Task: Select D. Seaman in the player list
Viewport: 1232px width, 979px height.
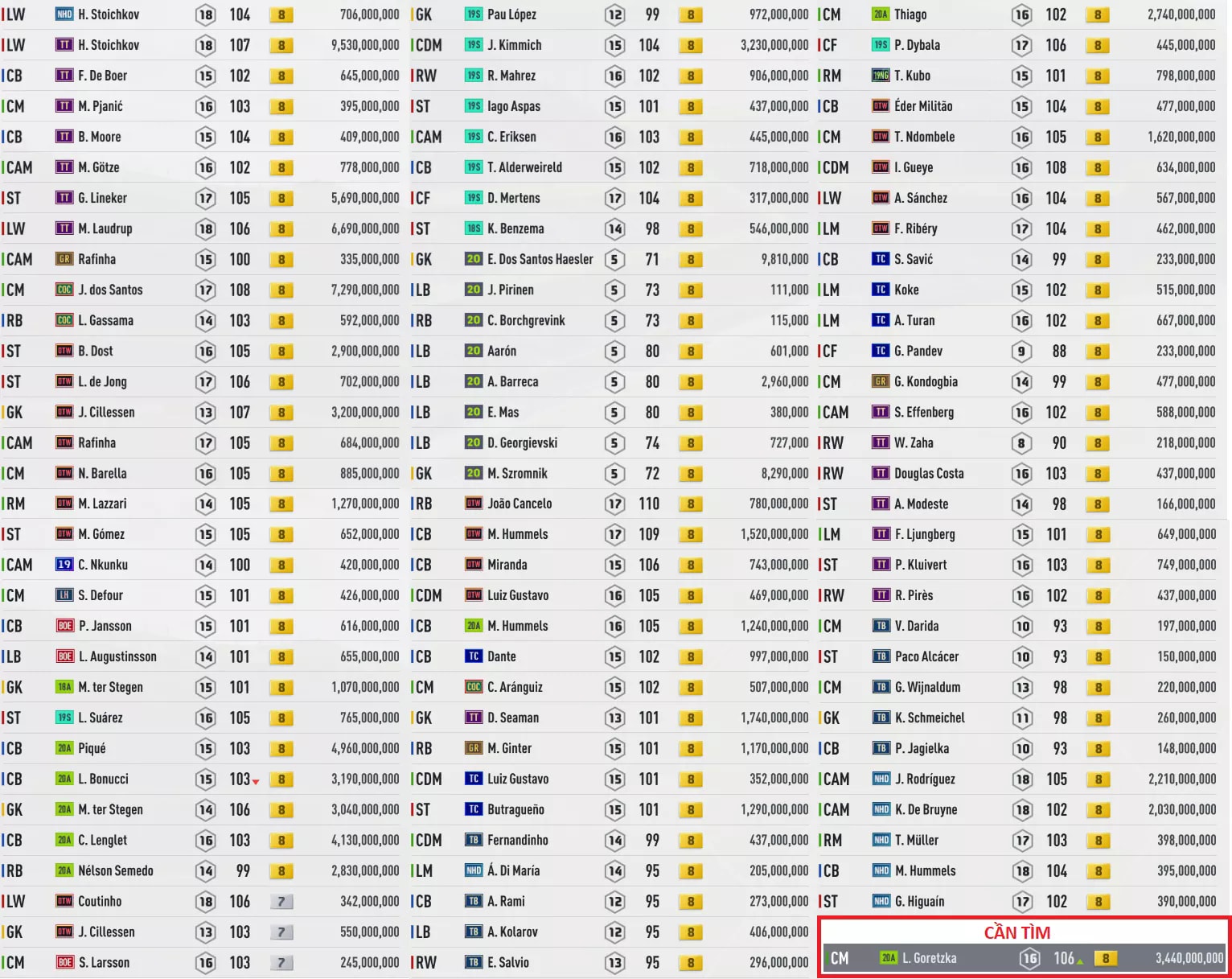Action: pyautogui.click(x=513, y=718)
